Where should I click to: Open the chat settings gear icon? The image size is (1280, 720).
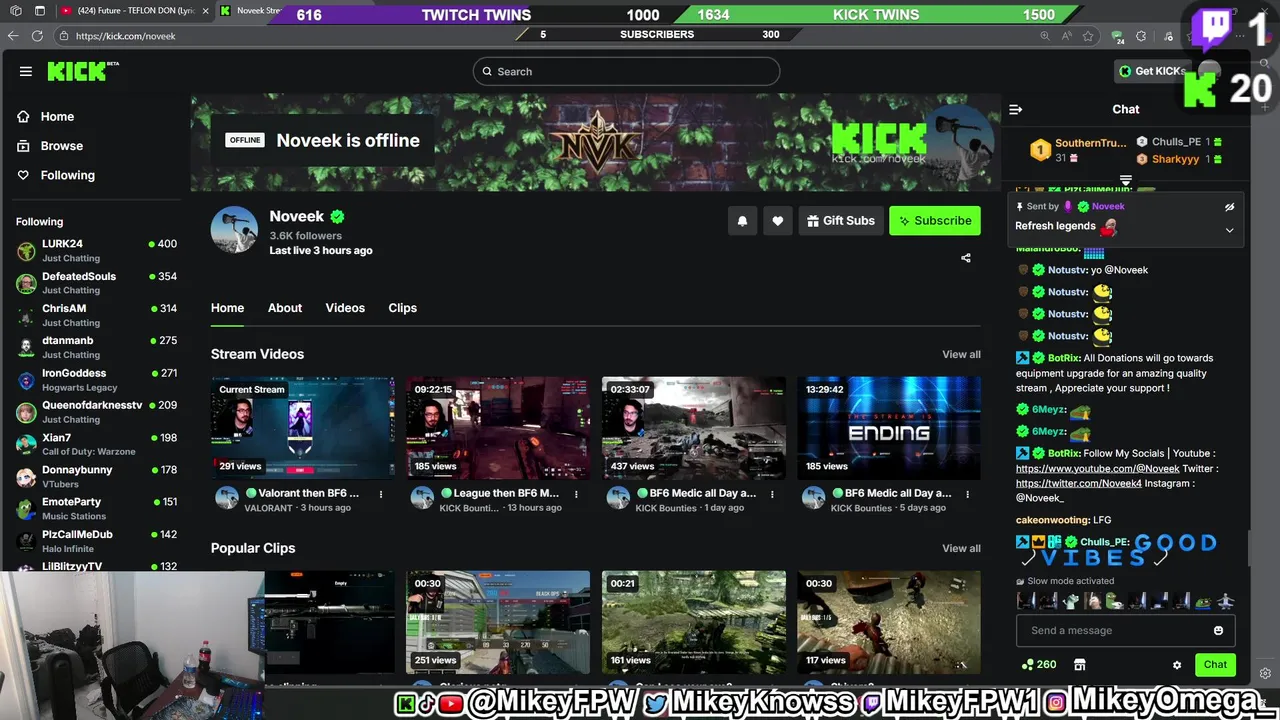pos(1177,665)
